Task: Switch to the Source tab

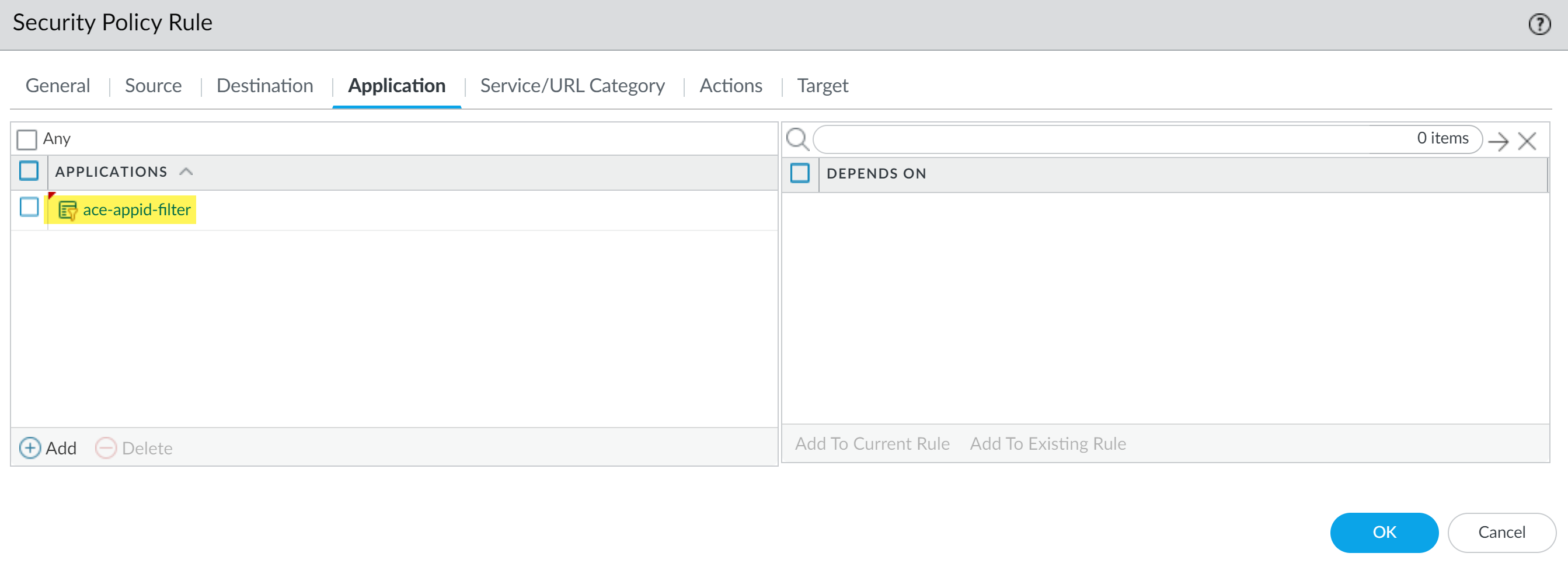Action: (x=153, y=86)
